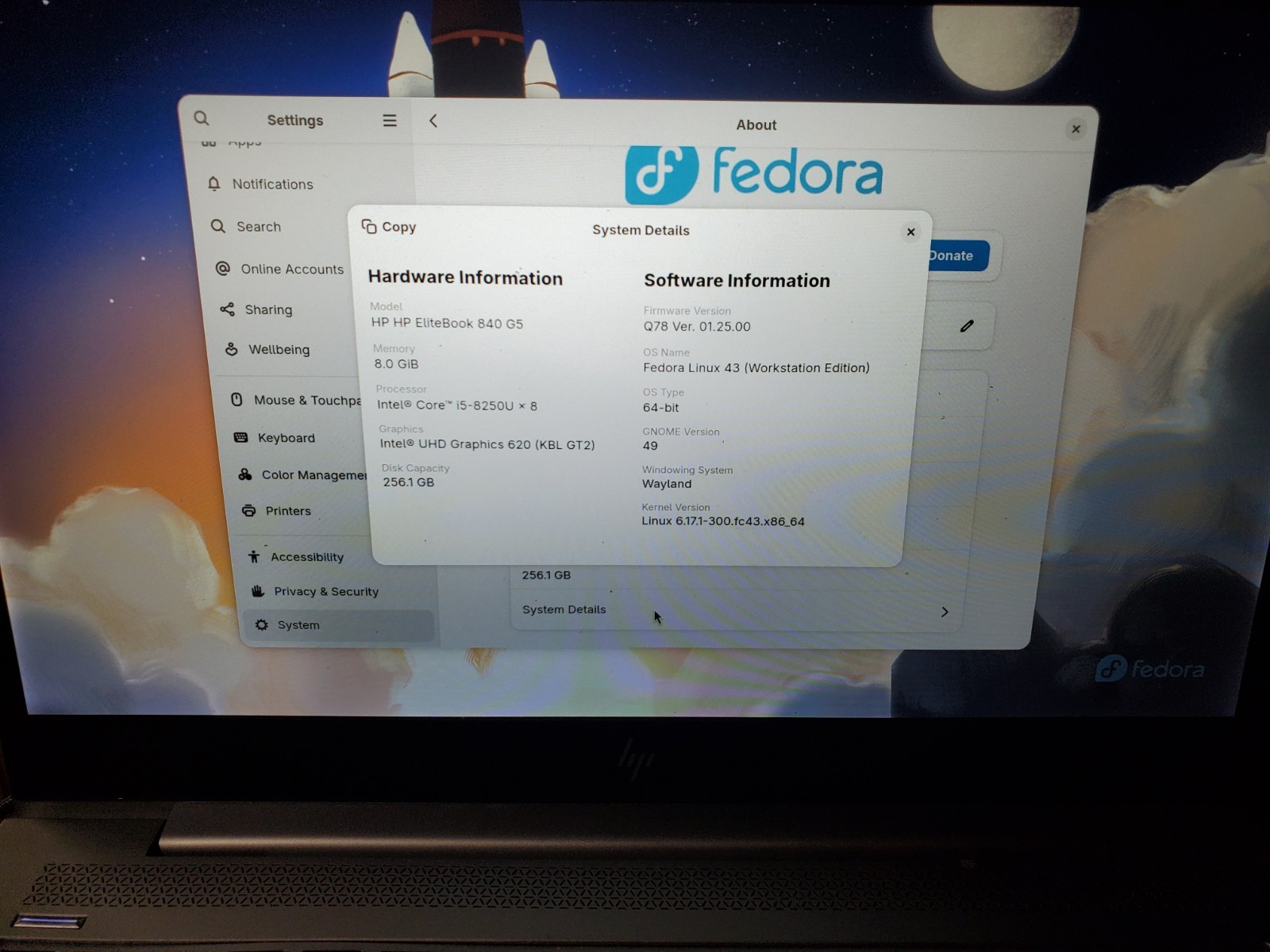
Task: Click the Search magnifier icon in sidebar
Action: point(218,226)
